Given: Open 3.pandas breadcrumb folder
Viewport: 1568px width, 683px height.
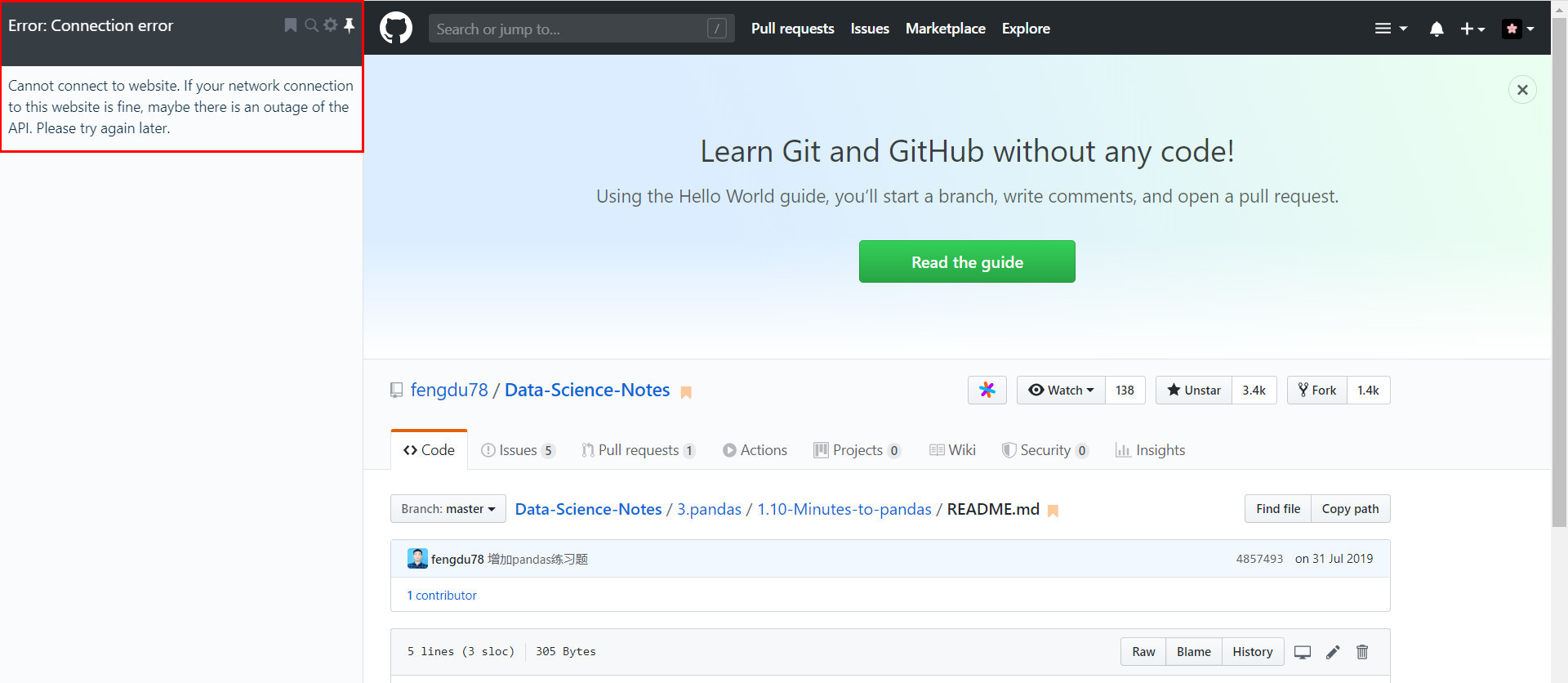Looking at the screenshot, I should tap(709, 509).
